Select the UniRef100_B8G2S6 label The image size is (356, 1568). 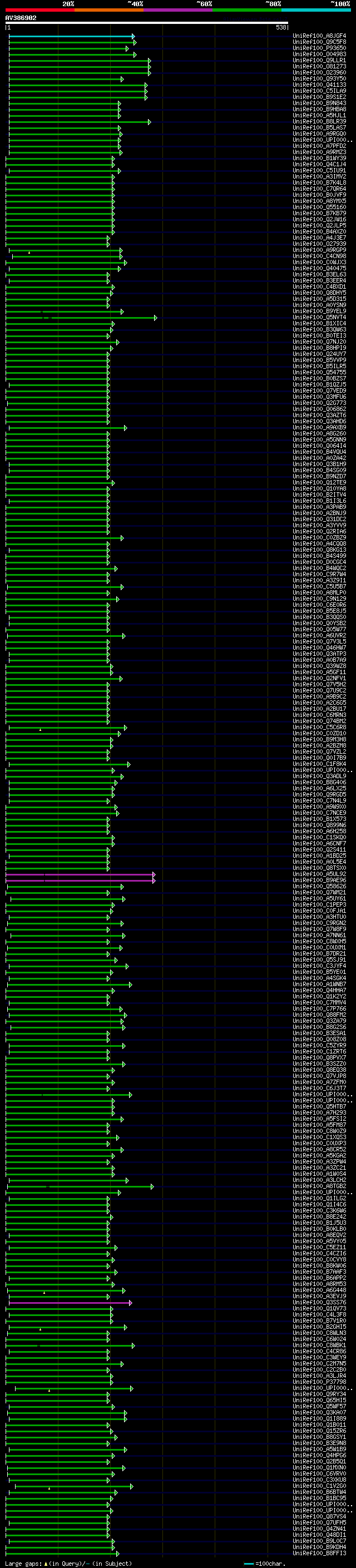tap(319, 1027)
